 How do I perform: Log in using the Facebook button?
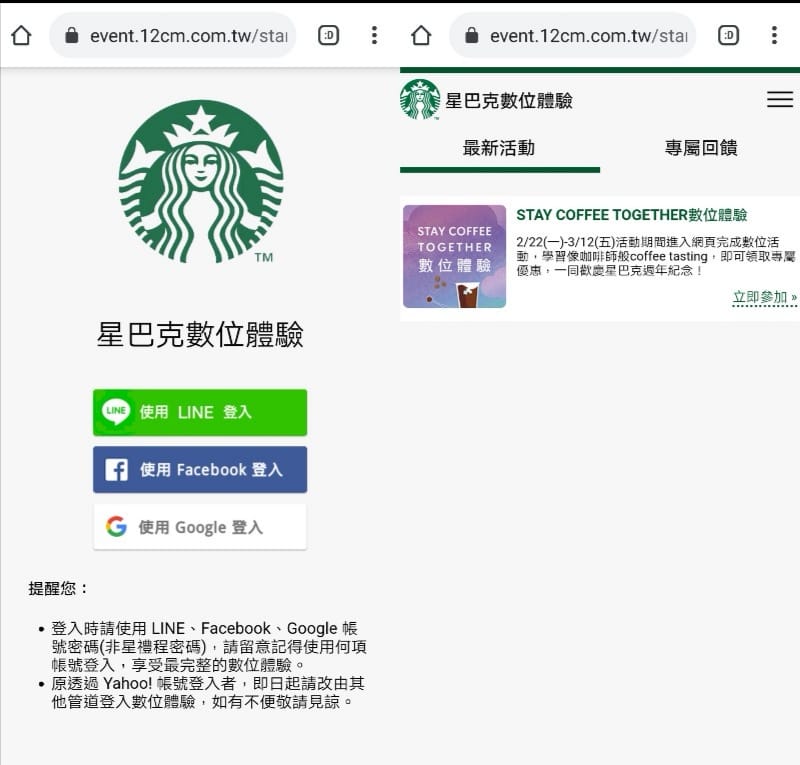click(200, 470)
